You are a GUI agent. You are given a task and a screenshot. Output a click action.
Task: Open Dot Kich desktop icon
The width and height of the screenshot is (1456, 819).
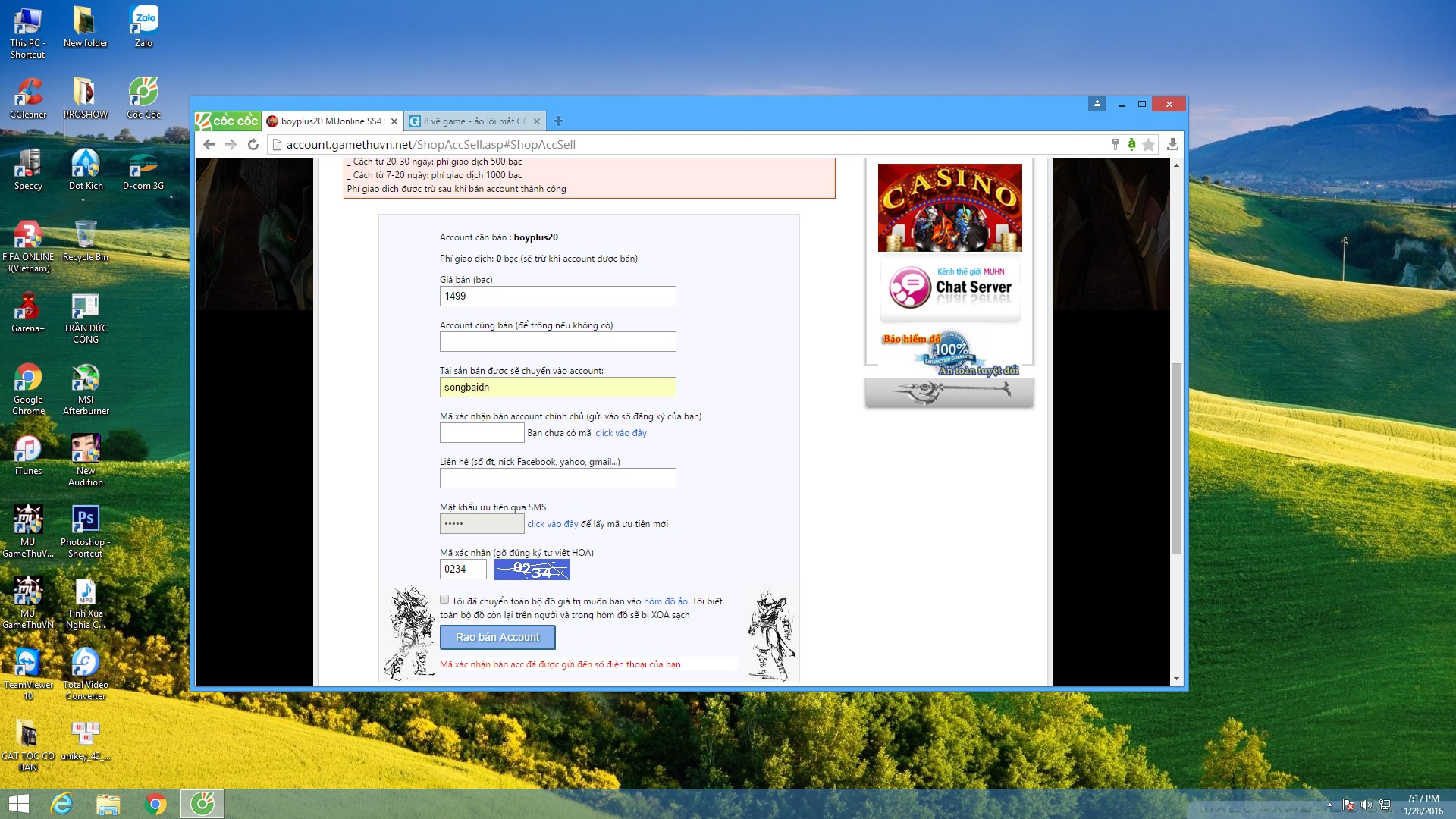click(86, 170)
